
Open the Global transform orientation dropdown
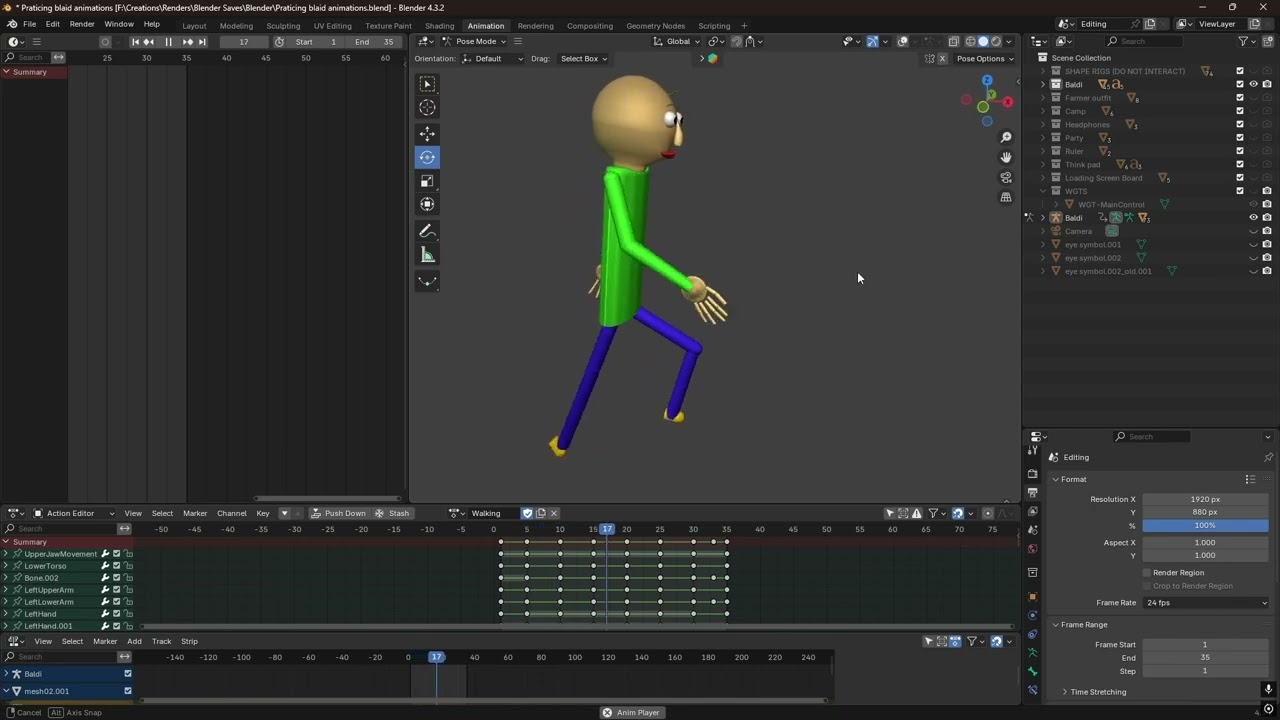[x=677, y=41]
